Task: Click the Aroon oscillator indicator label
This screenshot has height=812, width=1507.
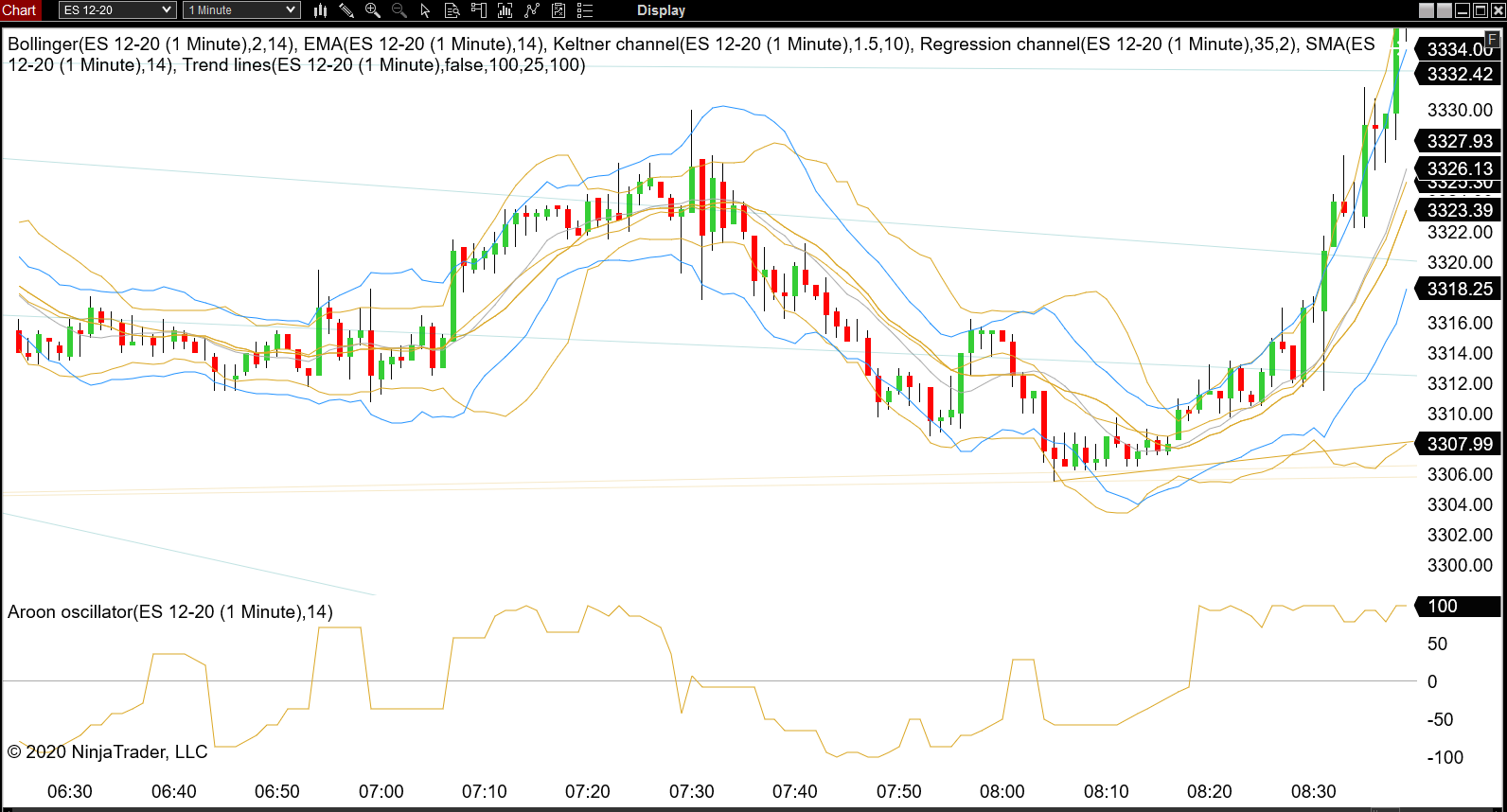Action: (x=170, y=612)
